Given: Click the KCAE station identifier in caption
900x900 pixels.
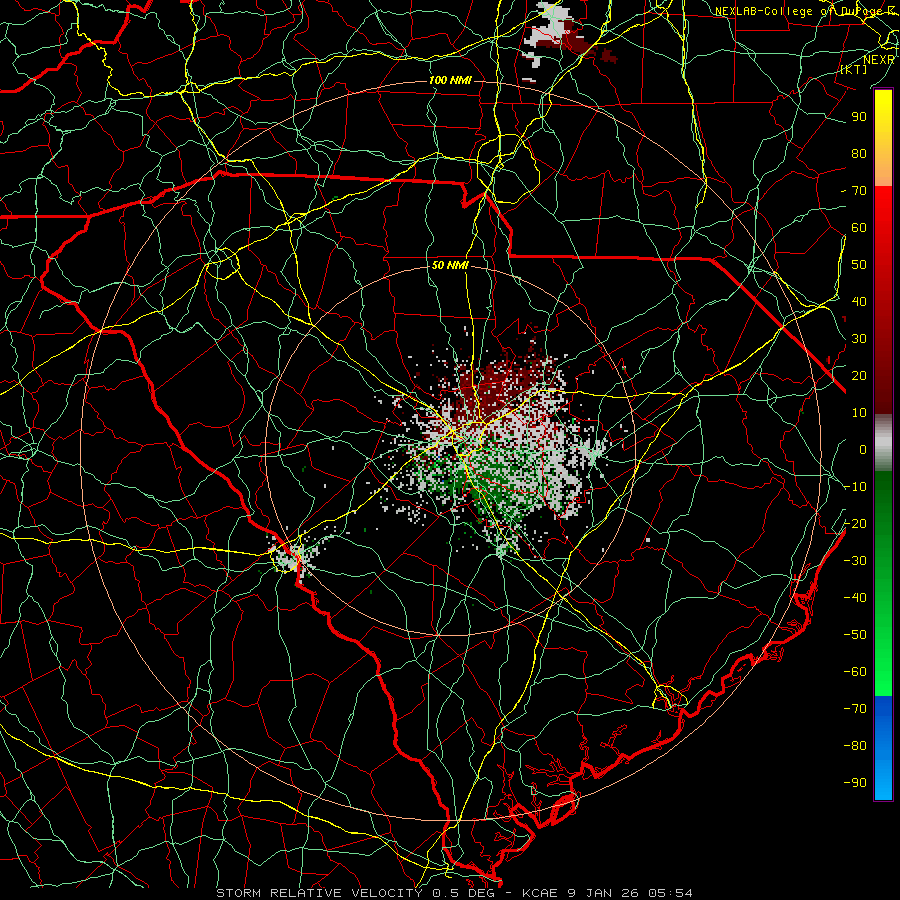Looking at the screenshot, I should pyautogui.click(x=540, y=893).
